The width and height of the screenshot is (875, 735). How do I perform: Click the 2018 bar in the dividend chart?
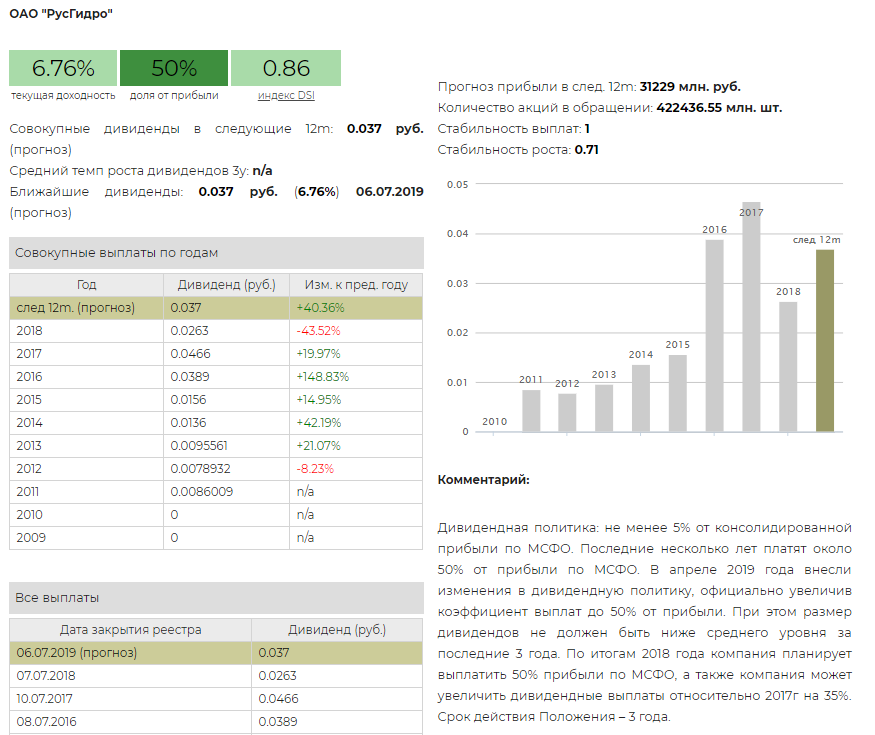788,366
